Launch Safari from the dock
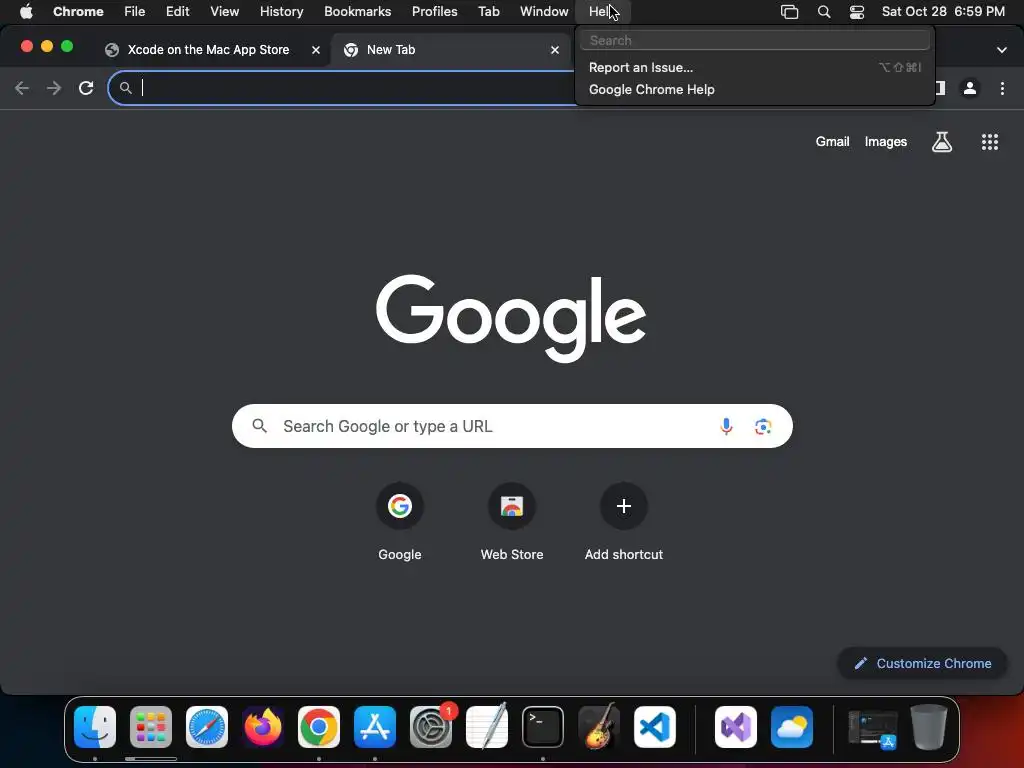Screen dimensions: 1024x768 [207, 727]
